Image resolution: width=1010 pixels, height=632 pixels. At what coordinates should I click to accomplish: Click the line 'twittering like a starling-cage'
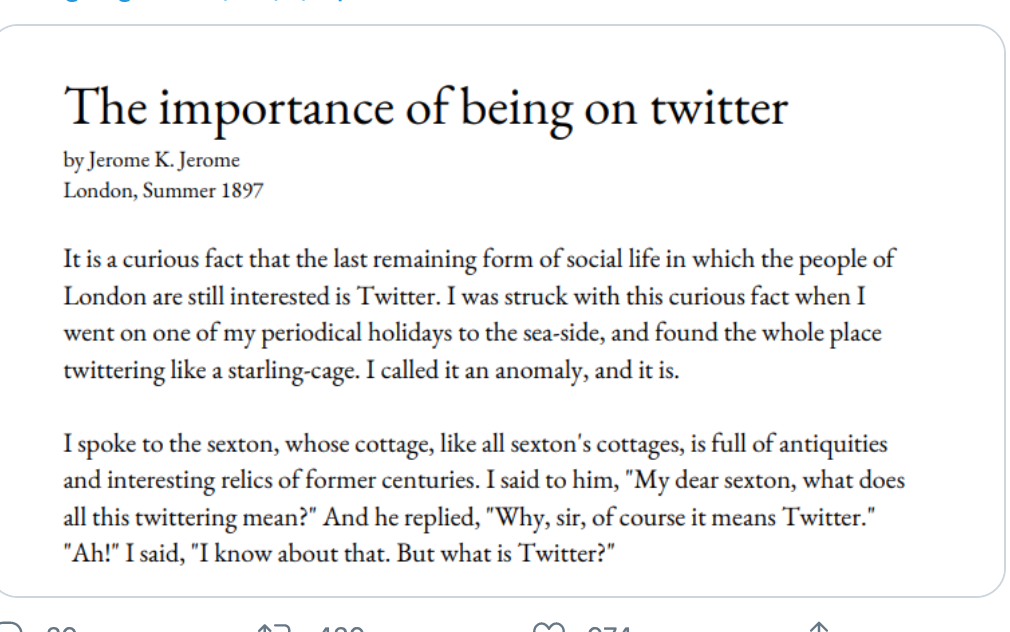coord(371,371)
